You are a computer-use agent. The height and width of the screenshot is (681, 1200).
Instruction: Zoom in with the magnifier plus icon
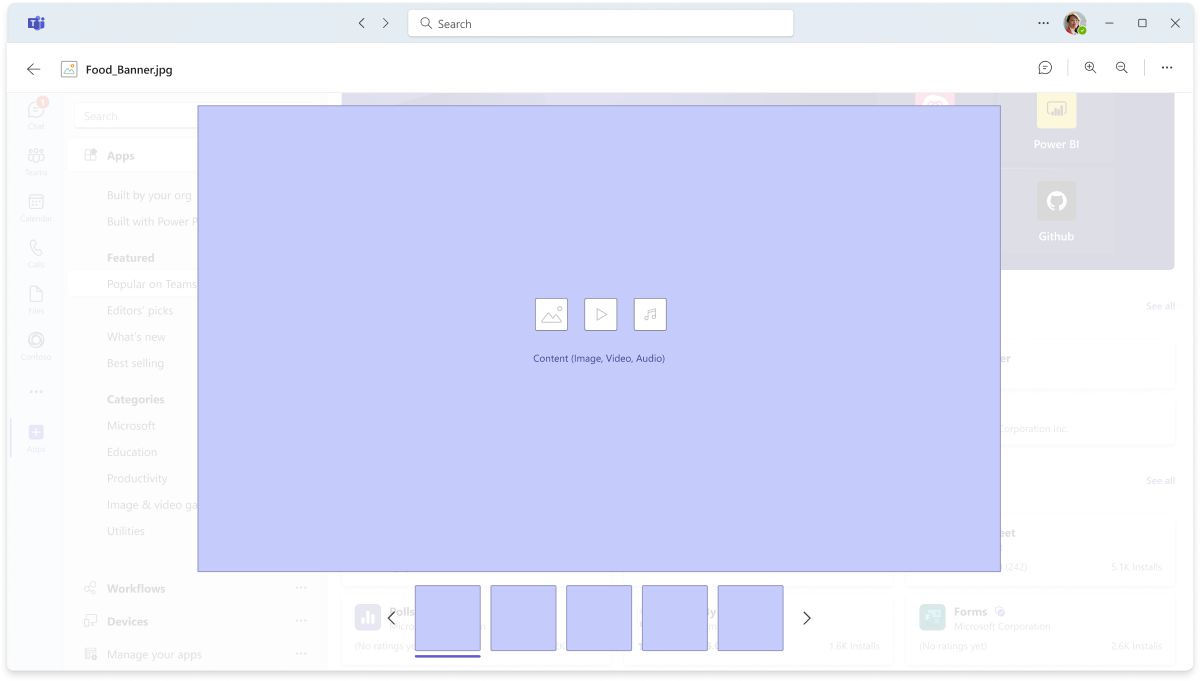pos(1090,68)
